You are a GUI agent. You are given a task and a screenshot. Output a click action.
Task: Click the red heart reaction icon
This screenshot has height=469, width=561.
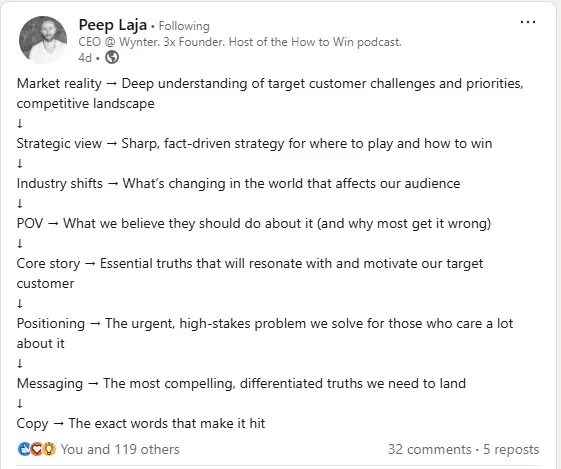36,449
